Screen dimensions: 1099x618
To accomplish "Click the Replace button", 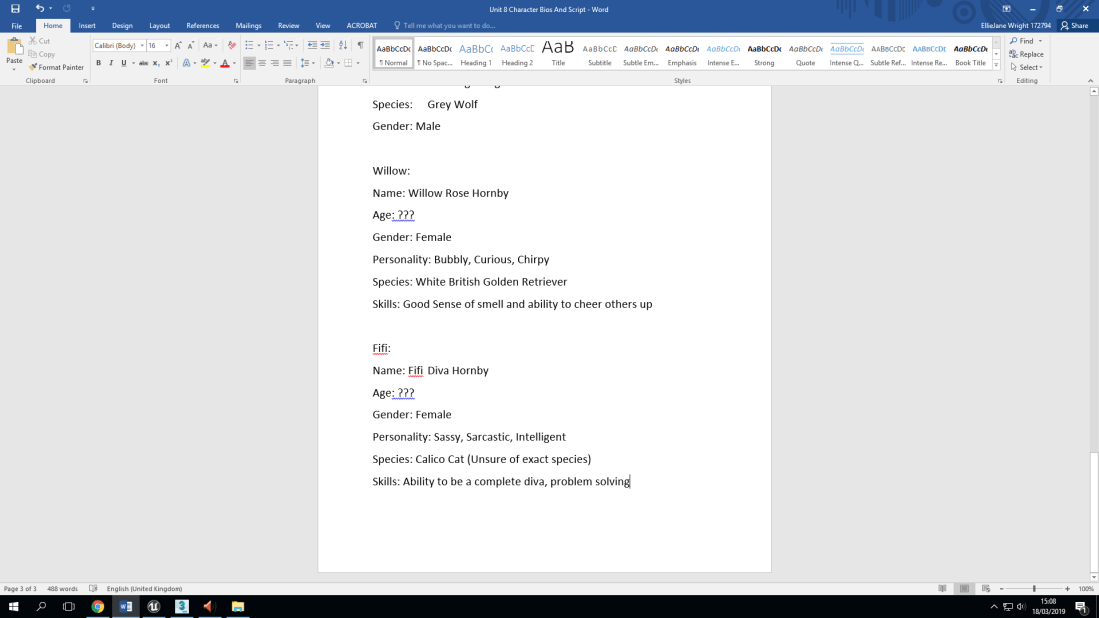I will pos(1027,54).
